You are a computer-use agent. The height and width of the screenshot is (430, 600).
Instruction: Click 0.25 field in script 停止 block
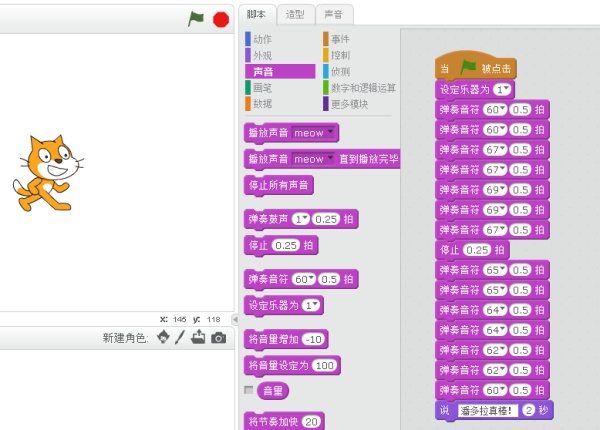(x=477, y=250)
